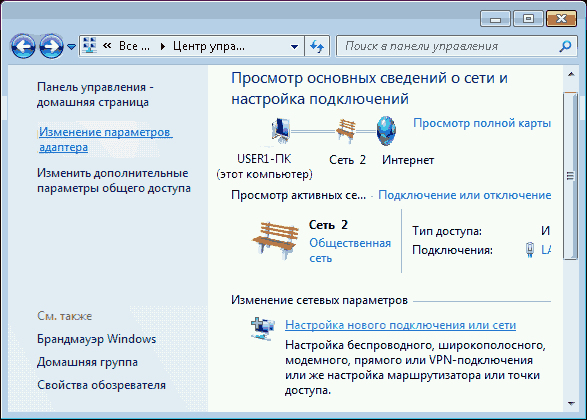The image size is (587, 420).
Task: Select the 'Все ...' breadcrumb segment
Action: [x=134, y=46]
